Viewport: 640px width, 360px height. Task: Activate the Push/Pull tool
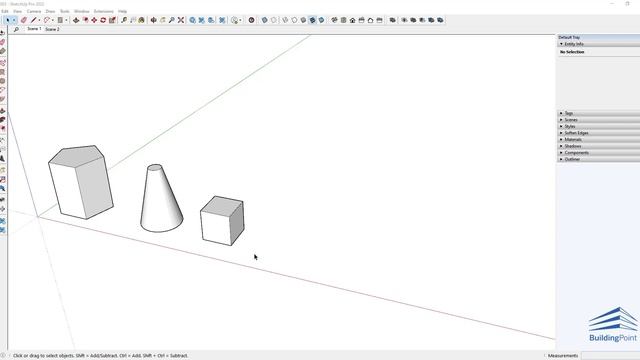point(76,20)
